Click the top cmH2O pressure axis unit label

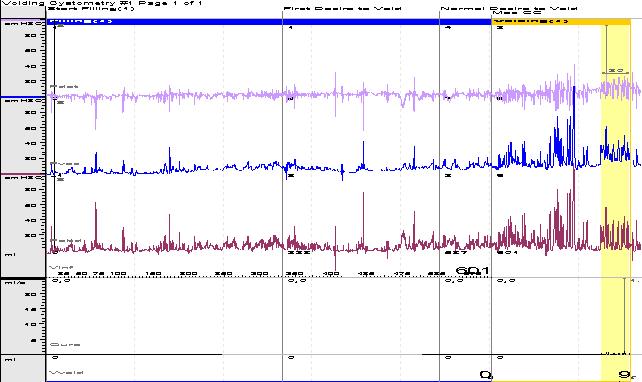pyautogui.click(x=23, y=24)
